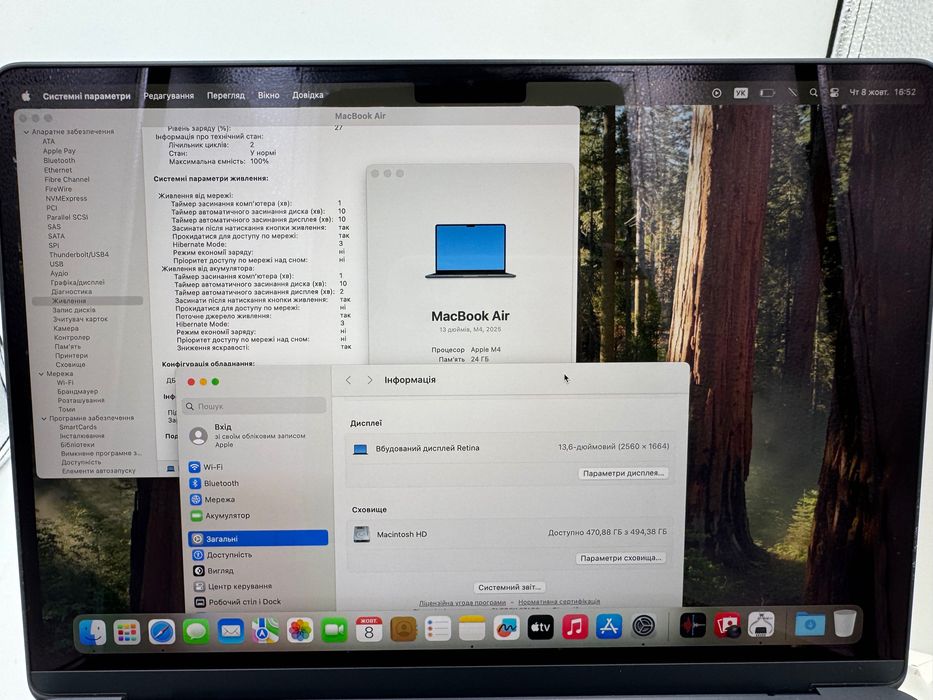Screen dimensions: 933x700
Task: Open System Information chip icon in Dock
Action: tap(761, 624)
